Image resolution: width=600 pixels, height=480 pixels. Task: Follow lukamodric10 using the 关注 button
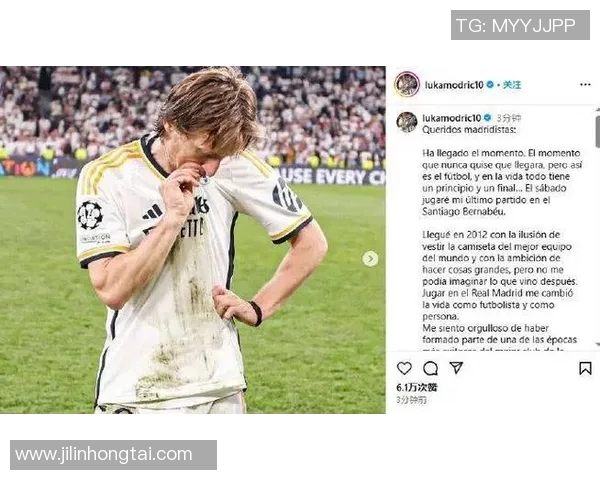tap(512, 85)
